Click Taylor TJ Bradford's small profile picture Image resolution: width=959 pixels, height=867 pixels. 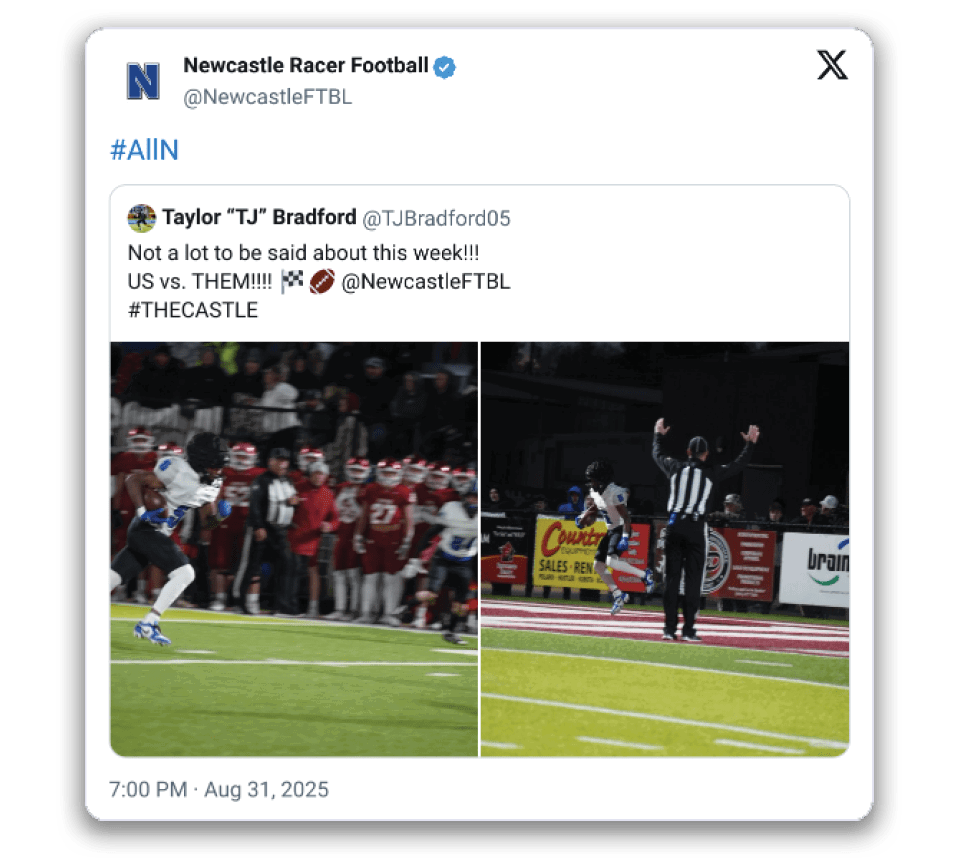point(142,218)
